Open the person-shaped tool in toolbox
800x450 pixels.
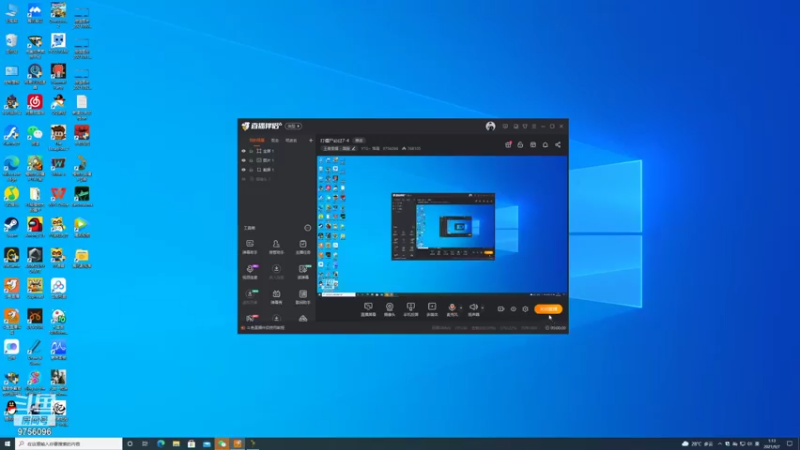(276, 246)
